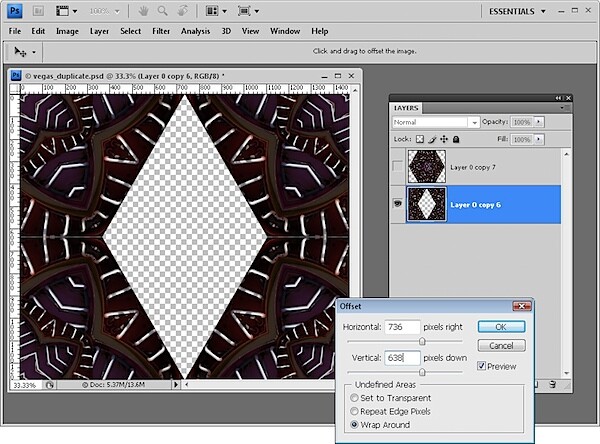Viewport: 600px width, 444px height.
Task: Open the View menu
Action: 250,31
